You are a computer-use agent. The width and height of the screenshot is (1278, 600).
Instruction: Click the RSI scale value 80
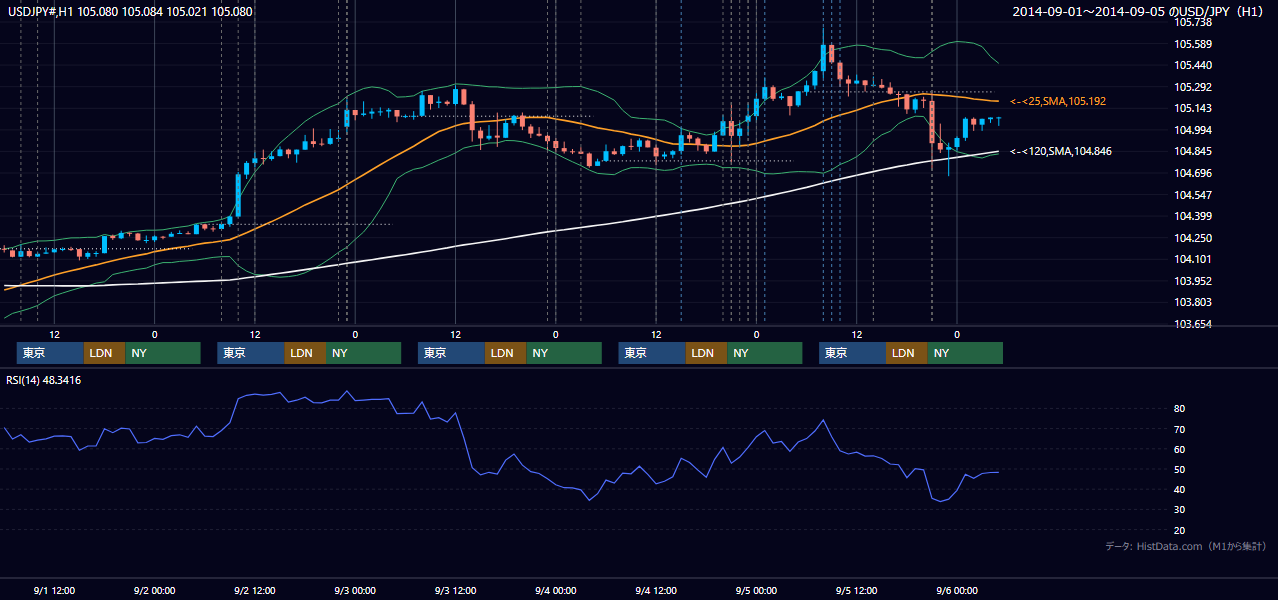pos(1180,409)
